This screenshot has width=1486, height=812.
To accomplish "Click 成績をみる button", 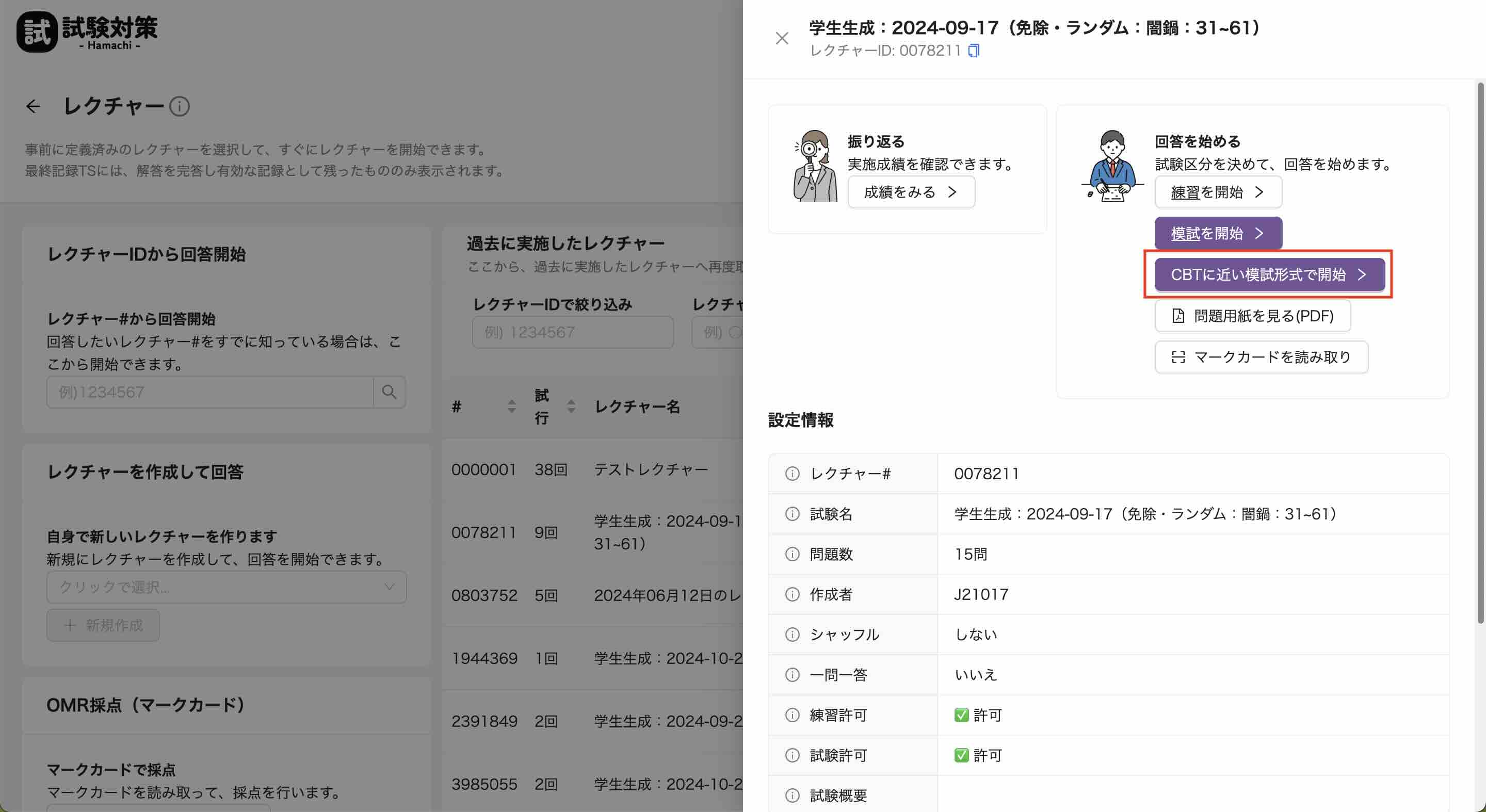I will [x=911, y=192].
